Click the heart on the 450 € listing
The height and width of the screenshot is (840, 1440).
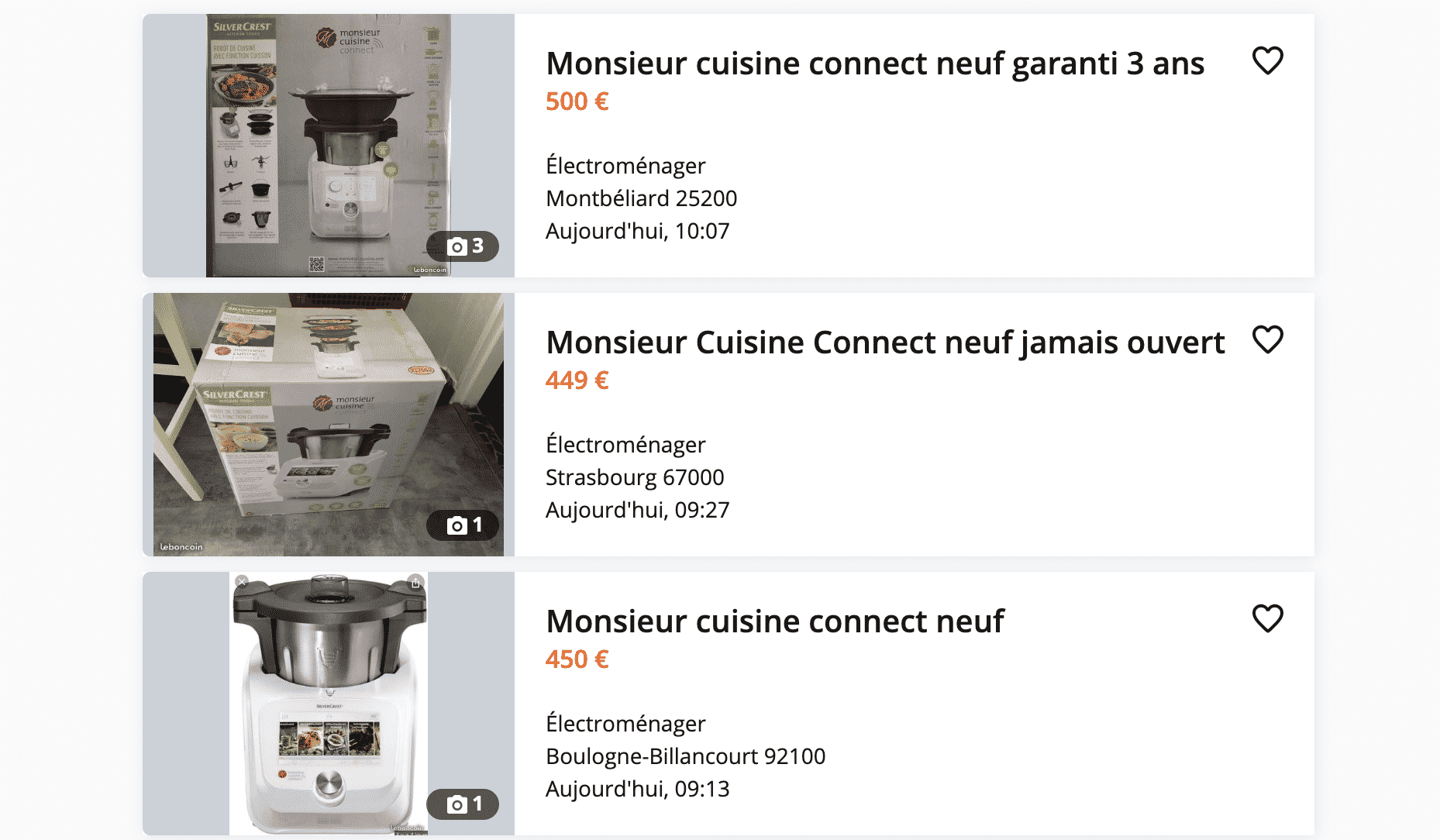[1268, 618]
